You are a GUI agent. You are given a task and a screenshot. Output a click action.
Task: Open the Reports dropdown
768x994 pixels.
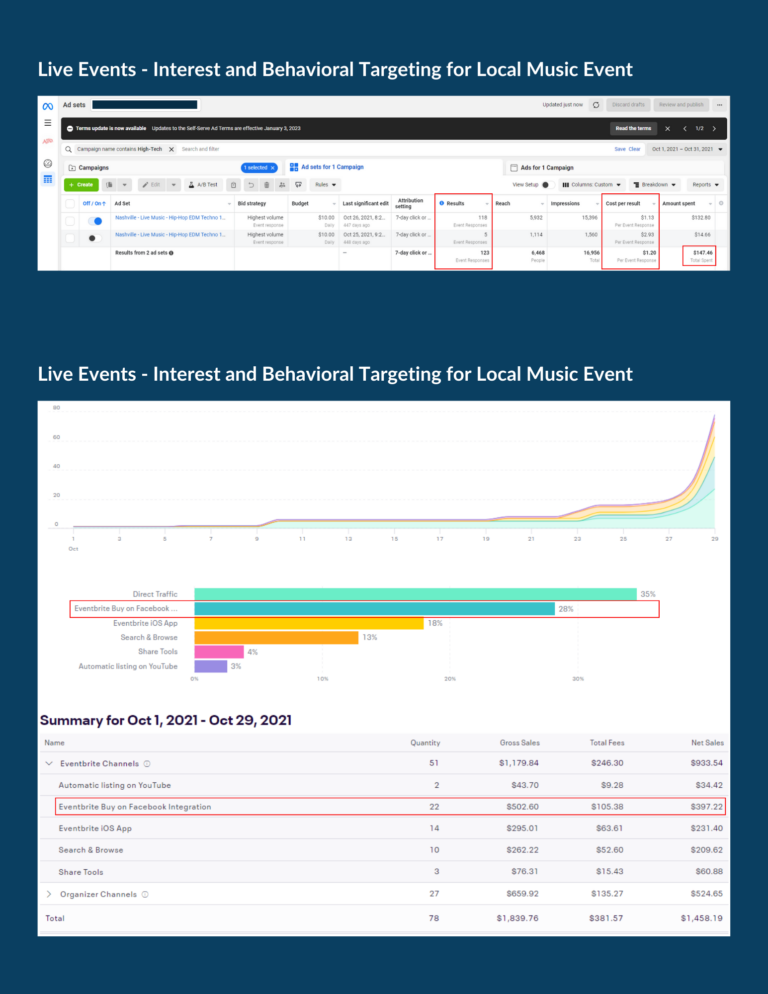pyautogui.click(x=705, y=185)
